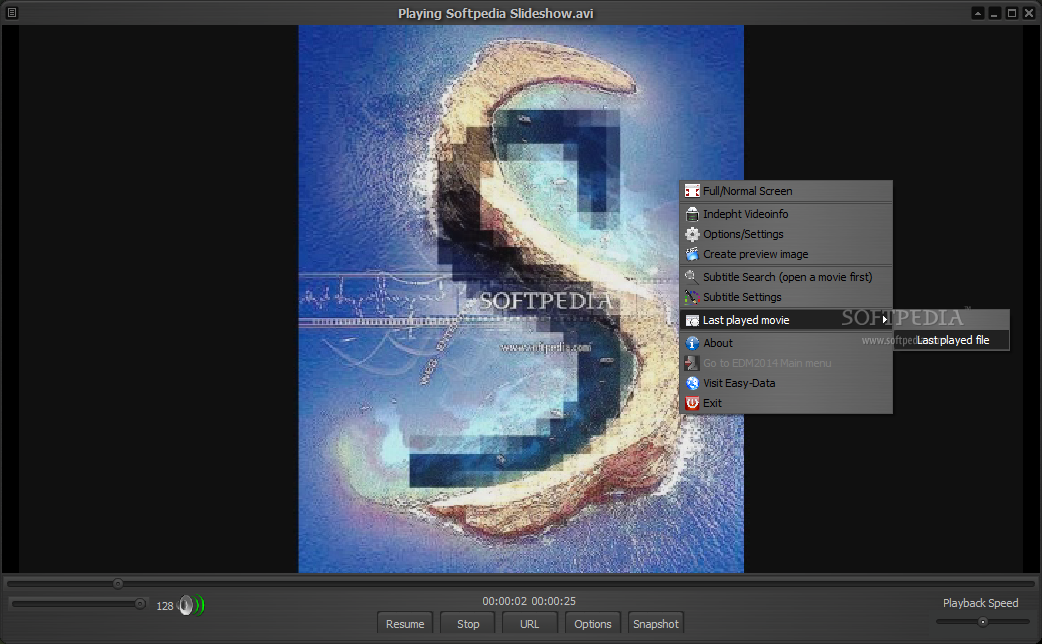Select Full/Normal Screen menu entry
1042x644 pixels.
pos(785,191)
